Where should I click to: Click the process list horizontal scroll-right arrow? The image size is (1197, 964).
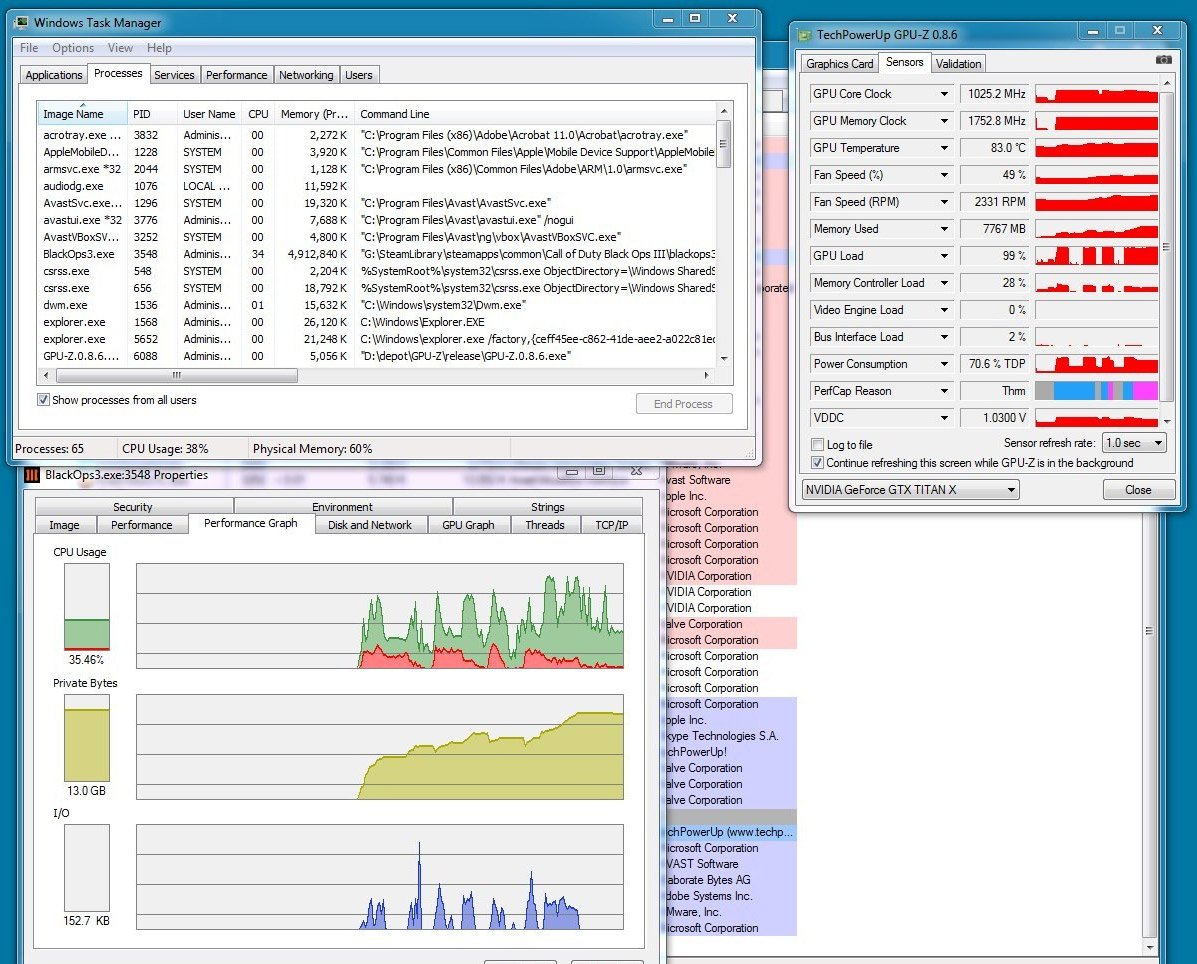(x=706, y=376)
